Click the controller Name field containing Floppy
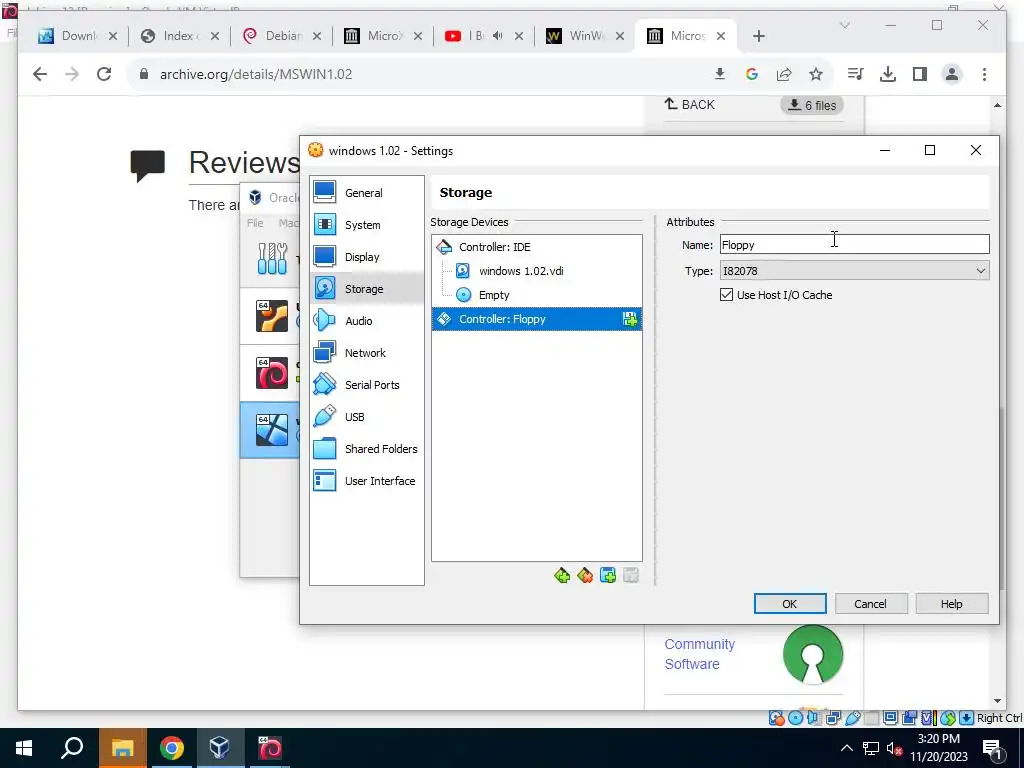The image size is (1024, 768). click(x=854, y=245)
